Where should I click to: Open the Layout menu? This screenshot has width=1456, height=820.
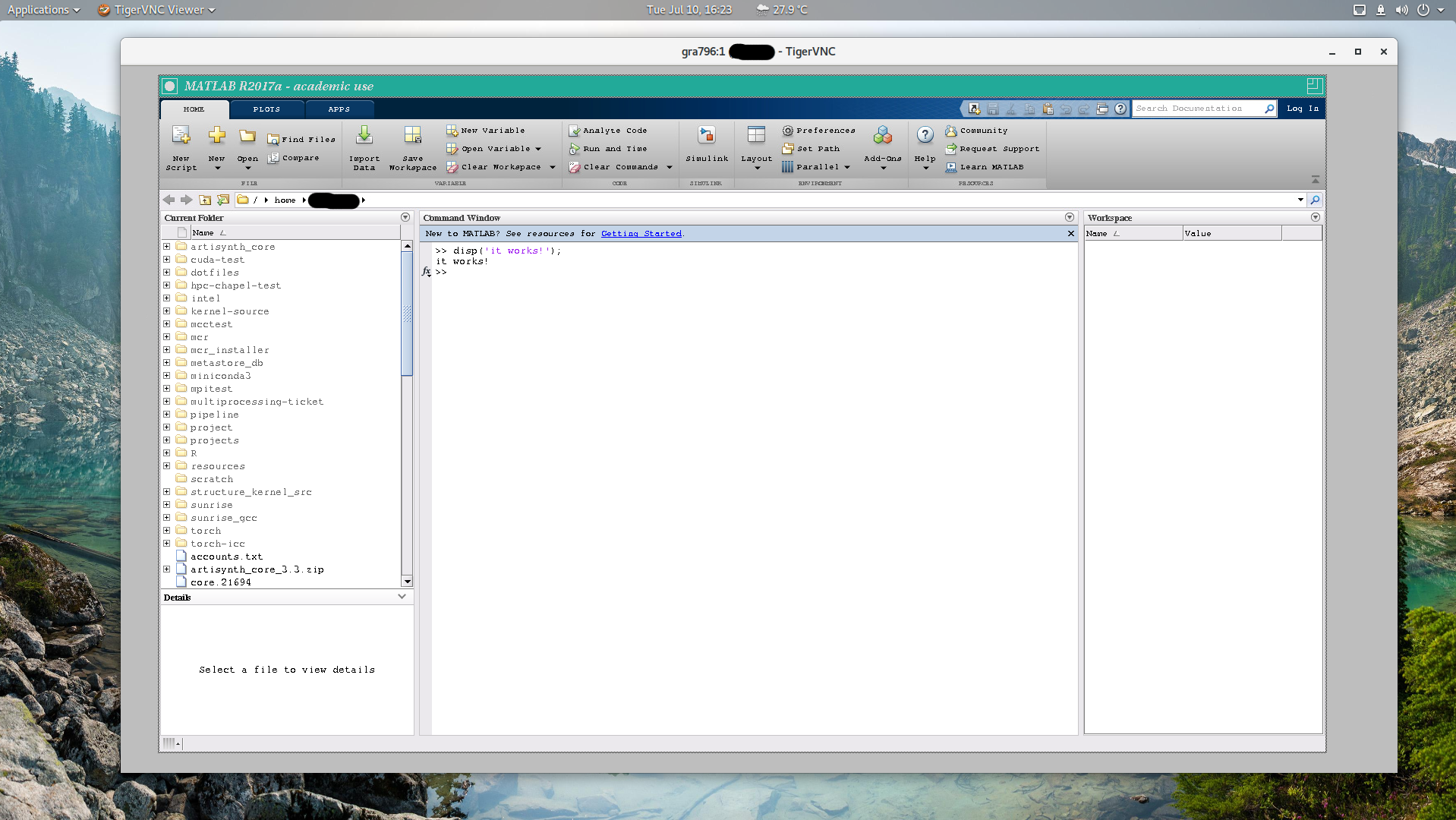756,148
